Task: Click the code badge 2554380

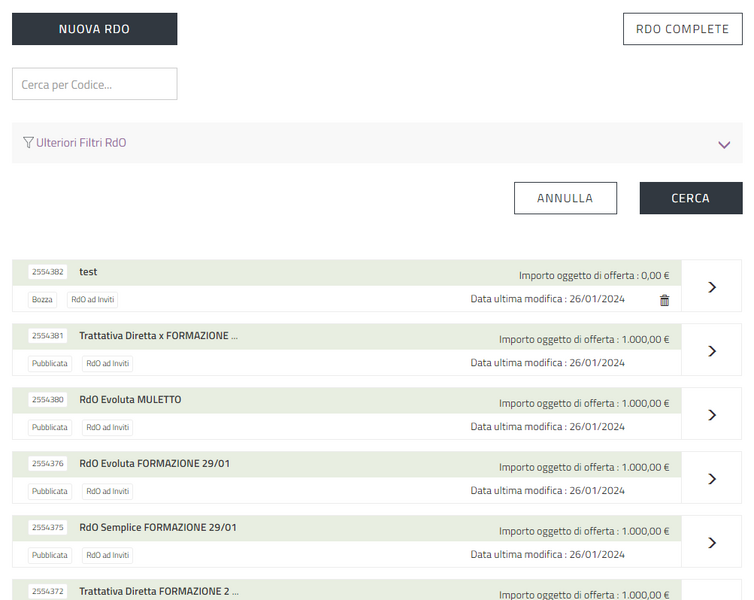Action: click(48, 400)
